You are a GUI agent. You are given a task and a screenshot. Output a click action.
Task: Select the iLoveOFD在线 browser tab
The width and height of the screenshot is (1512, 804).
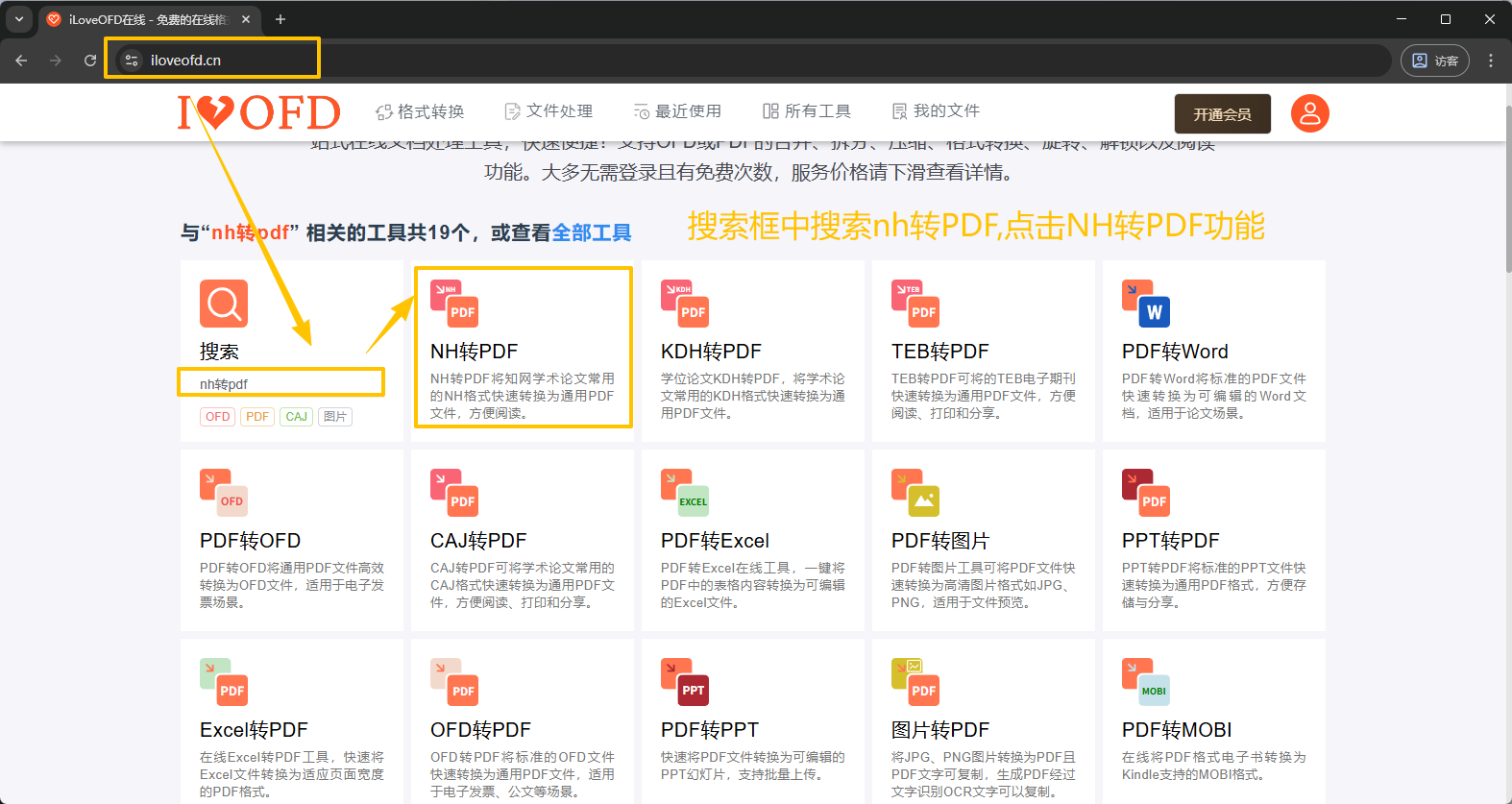point(149,19)
